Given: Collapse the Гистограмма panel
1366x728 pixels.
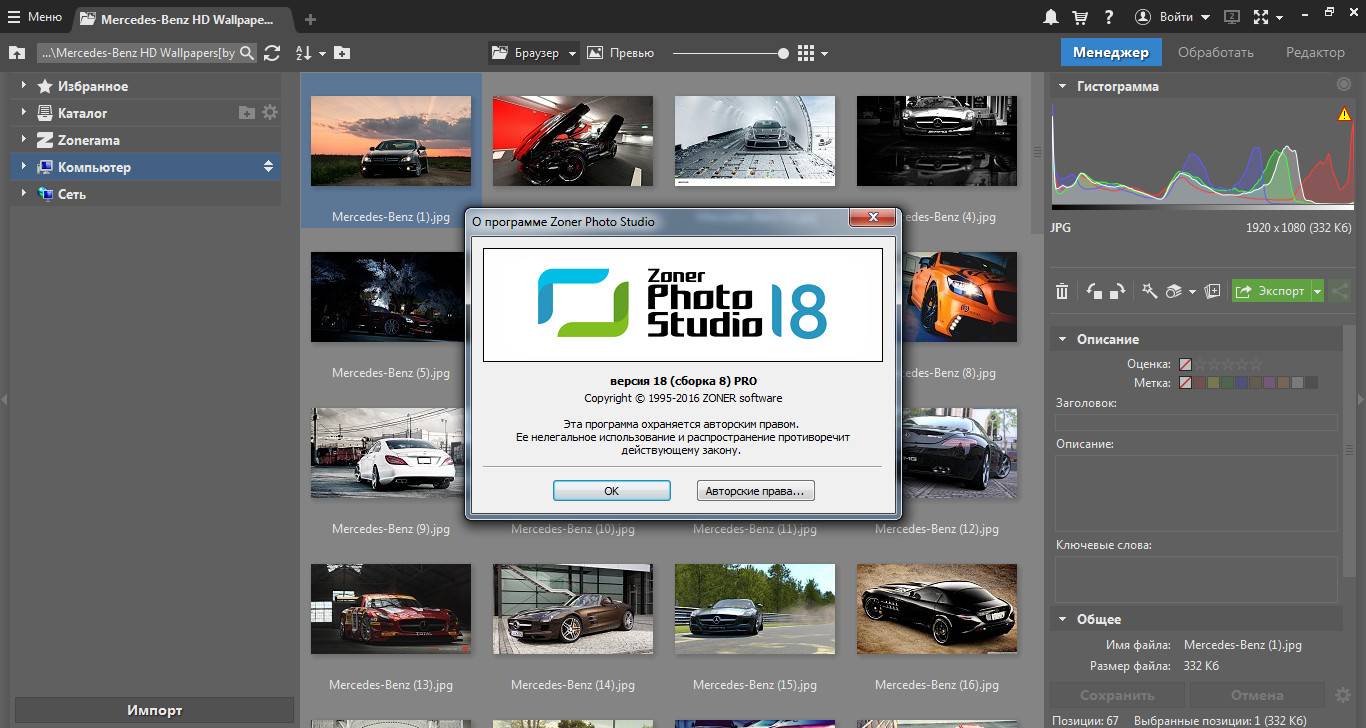Looking at the screenshot, I should (1062, 86).
